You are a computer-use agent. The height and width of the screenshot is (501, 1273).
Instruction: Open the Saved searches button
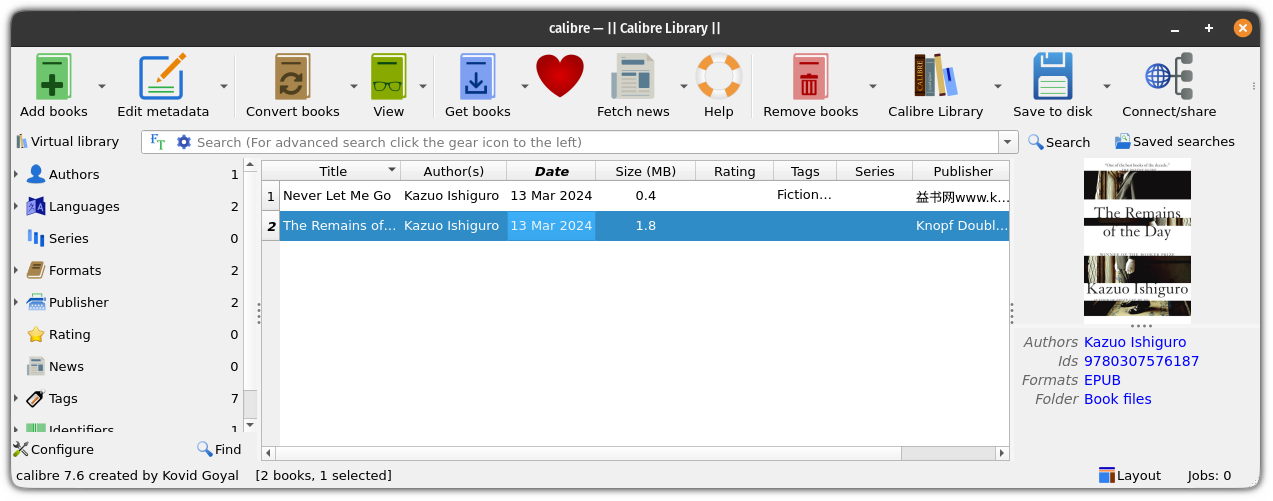click(1174, 142)
